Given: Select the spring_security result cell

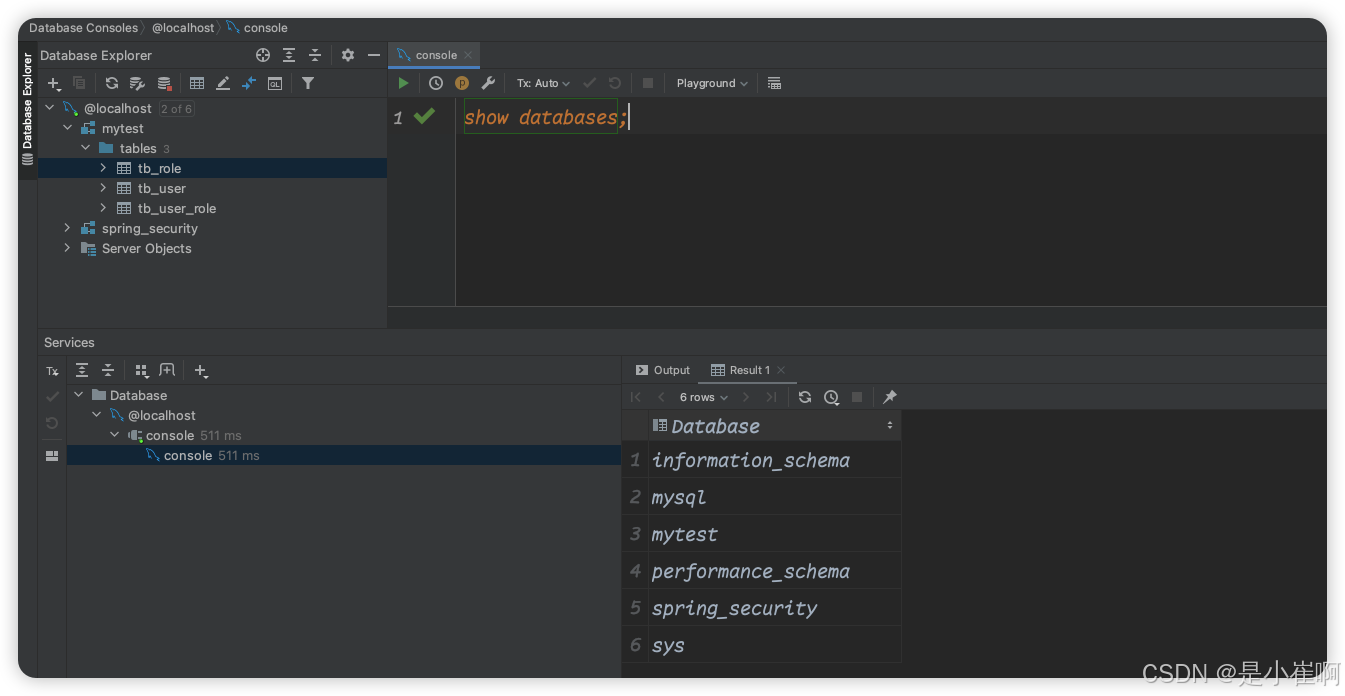Looking at the screenshot, I should pyautogui.click(x=774, y=608).
